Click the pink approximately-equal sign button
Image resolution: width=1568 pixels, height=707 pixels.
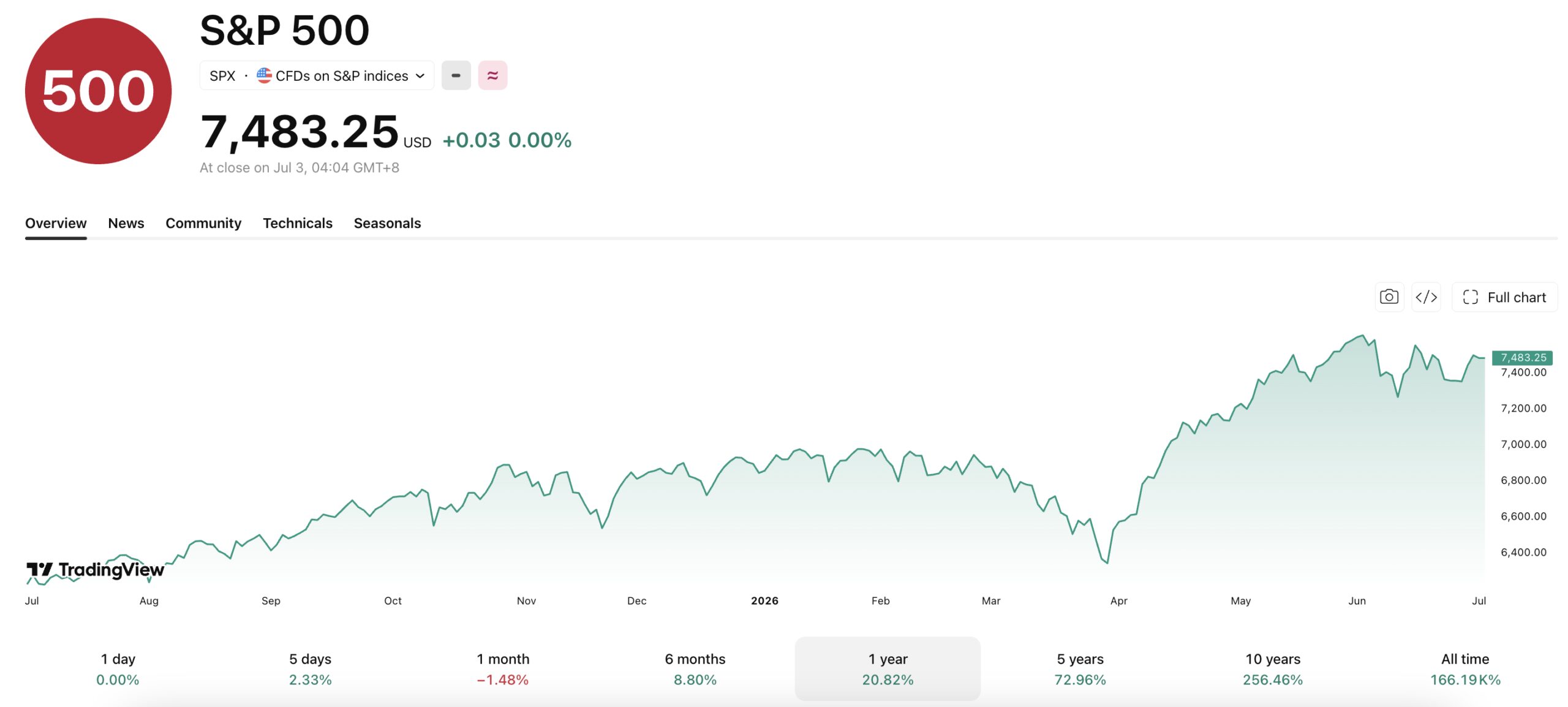click(492, 75)
